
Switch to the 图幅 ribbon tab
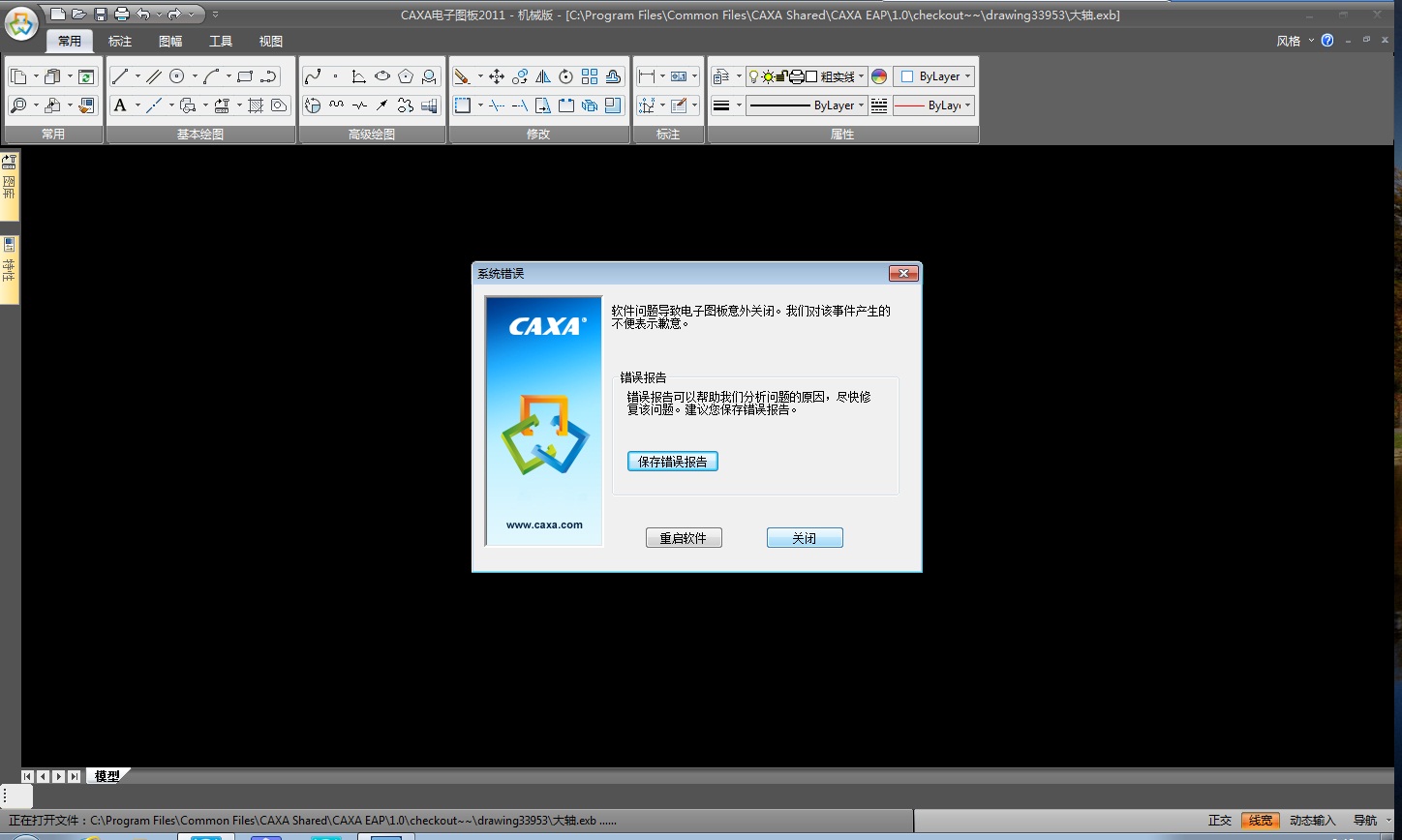pyautogui.click(x=170, y=41)
